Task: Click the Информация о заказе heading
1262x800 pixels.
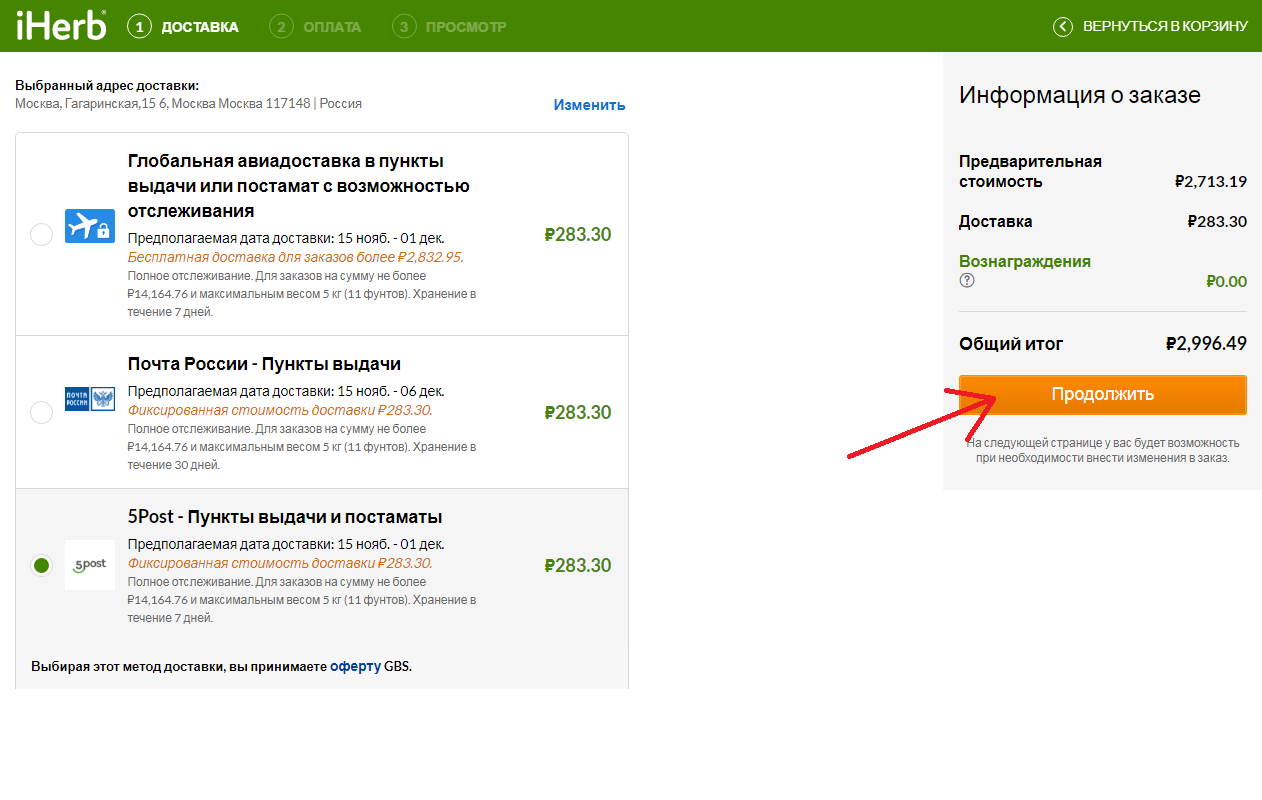Action: (1080, 95)
